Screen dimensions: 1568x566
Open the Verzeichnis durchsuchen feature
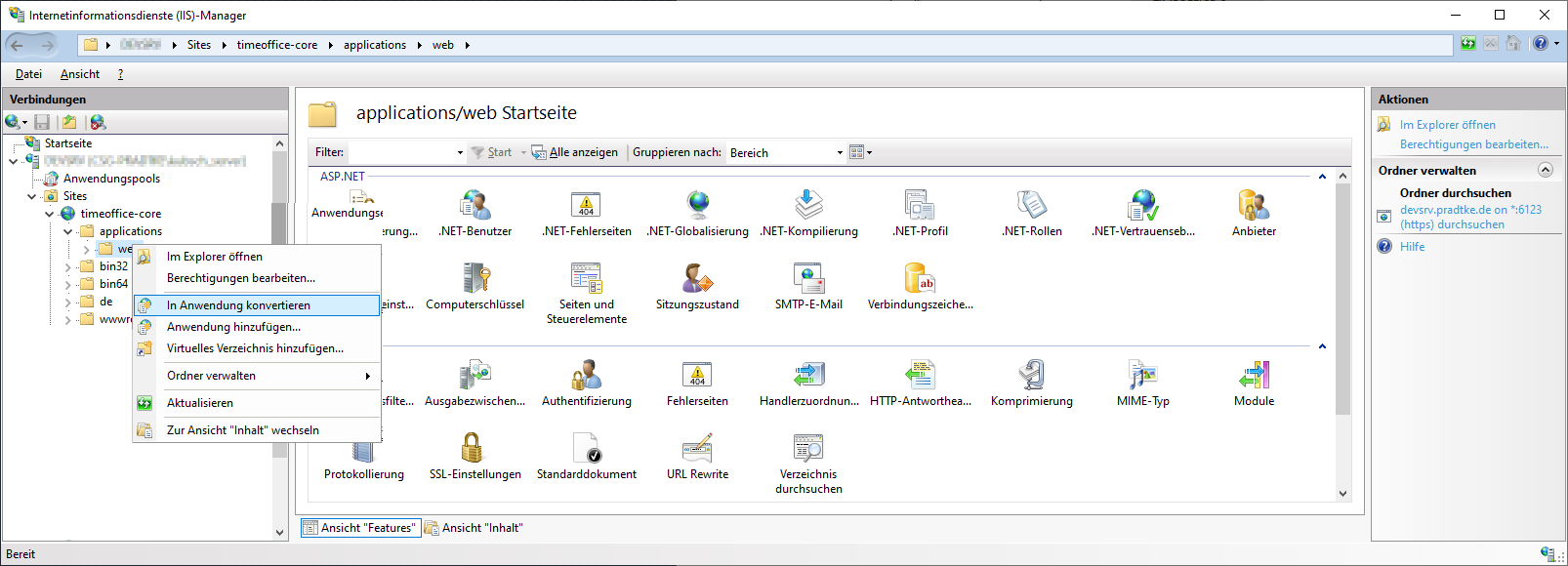pos(808,464)
